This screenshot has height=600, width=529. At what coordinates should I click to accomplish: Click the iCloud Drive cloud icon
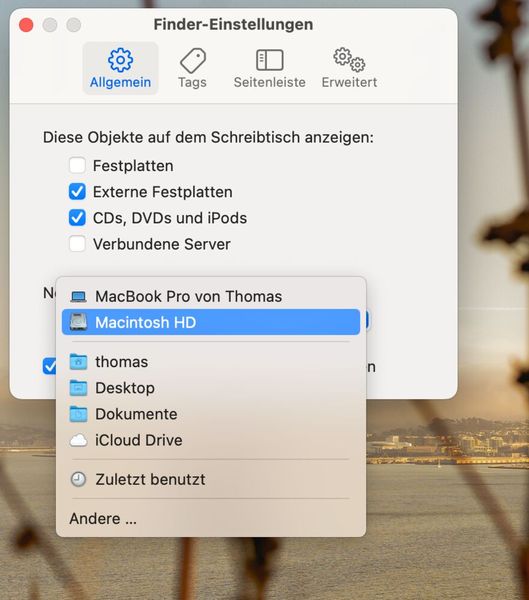(78, 440)
